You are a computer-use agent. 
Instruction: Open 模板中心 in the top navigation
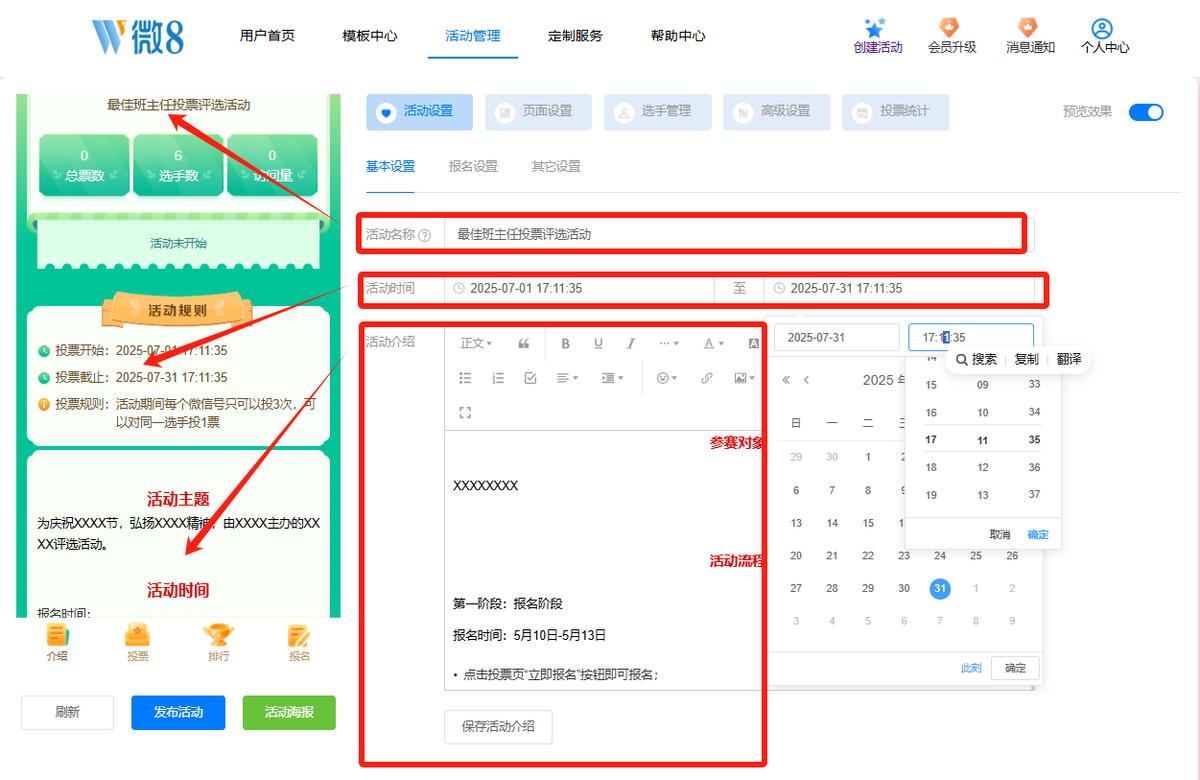tap(369, 35)
